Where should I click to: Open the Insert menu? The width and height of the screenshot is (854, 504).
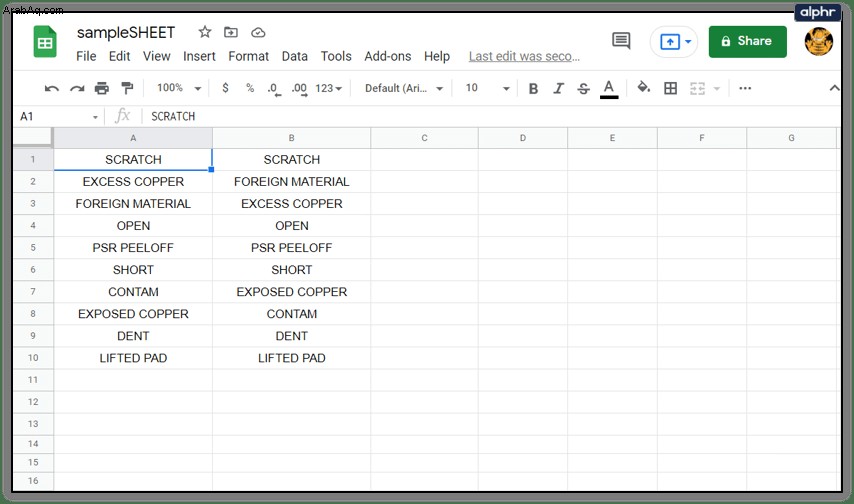pos(199,56)
